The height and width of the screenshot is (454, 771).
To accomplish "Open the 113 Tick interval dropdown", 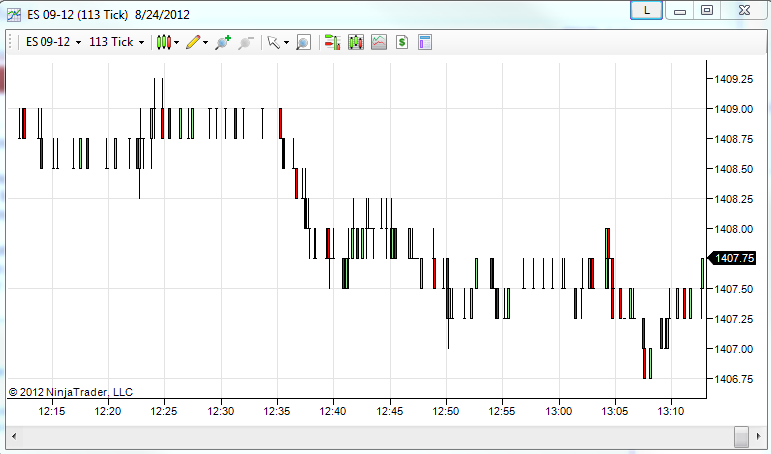I will [117, 42].
